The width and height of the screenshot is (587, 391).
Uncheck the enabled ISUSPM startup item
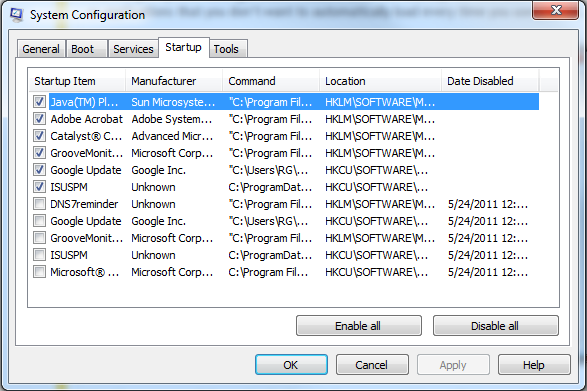(39, 187)
